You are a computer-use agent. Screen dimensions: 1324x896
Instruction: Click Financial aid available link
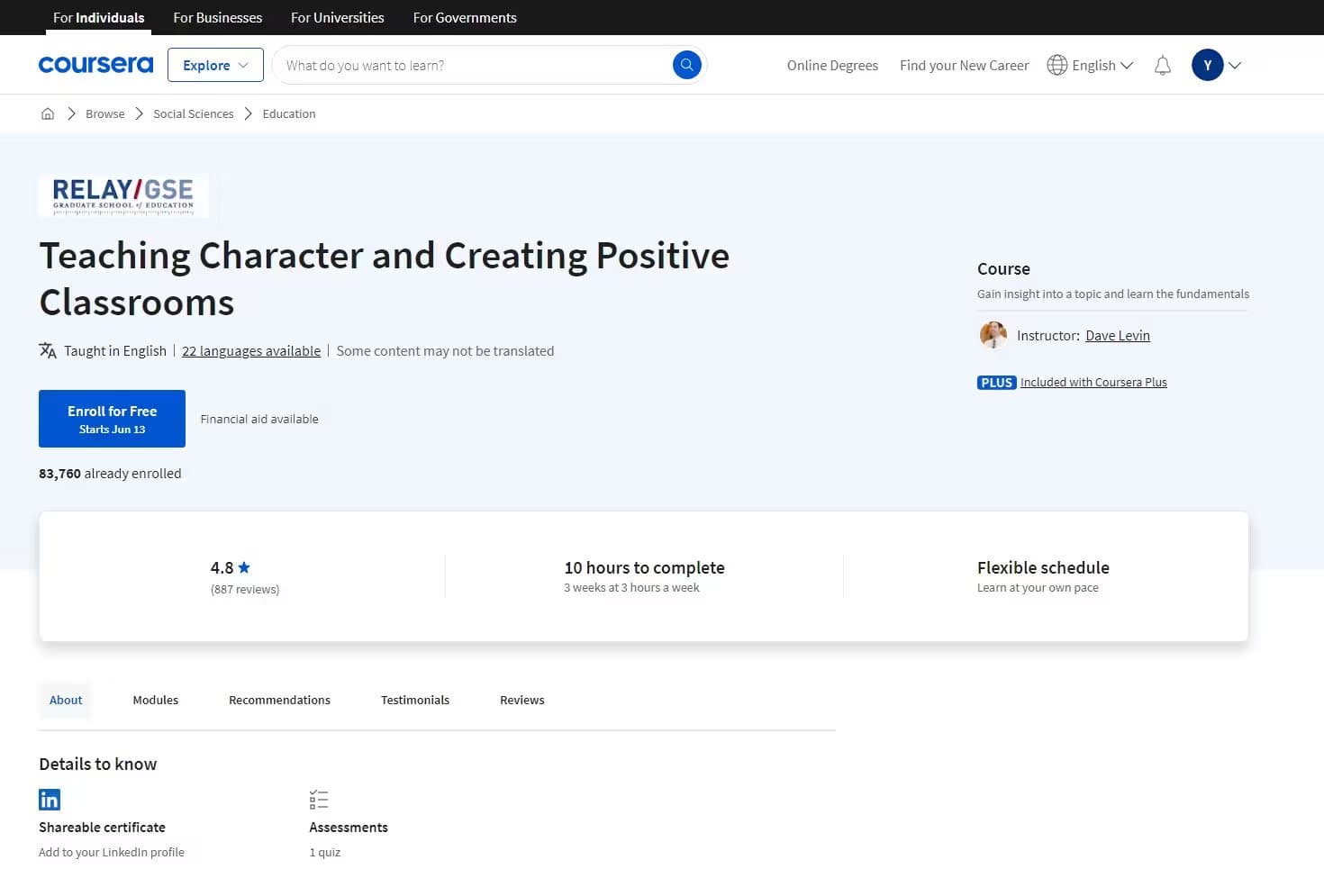(259, 419)
